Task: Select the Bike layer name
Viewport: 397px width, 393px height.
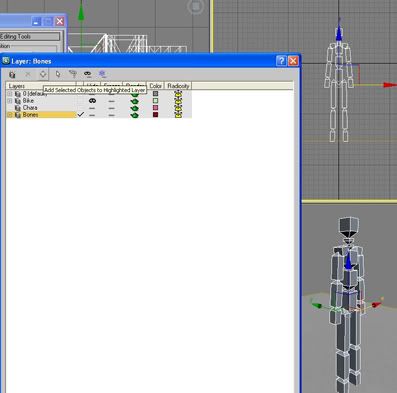Action: click(28, 101)
